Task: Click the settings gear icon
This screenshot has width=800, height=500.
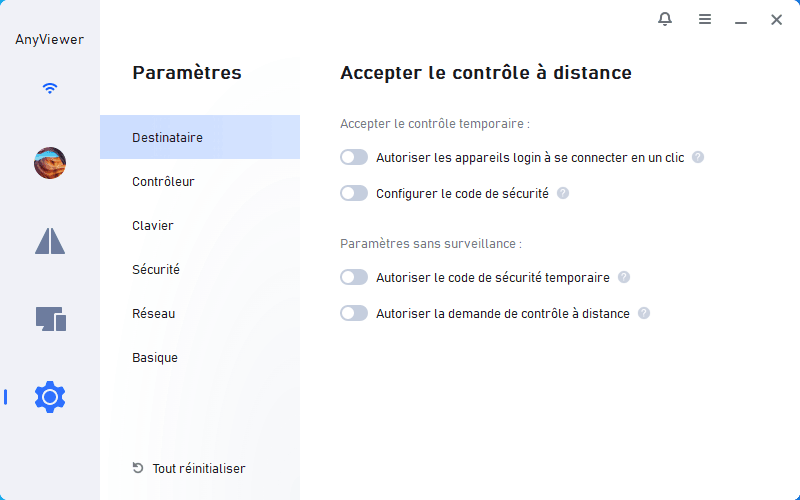Action: click(x=50, y=397)
